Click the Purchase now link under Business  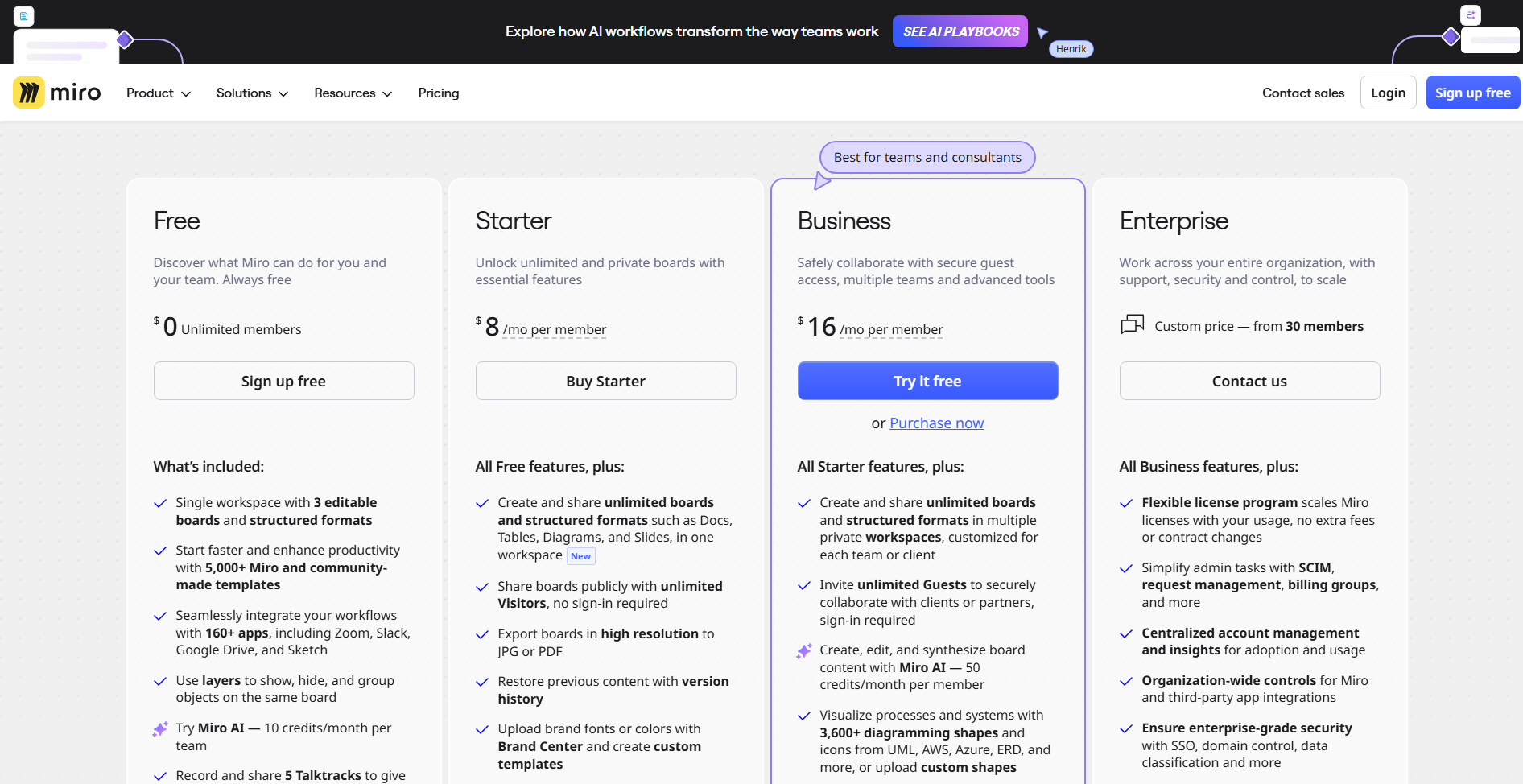936,423
